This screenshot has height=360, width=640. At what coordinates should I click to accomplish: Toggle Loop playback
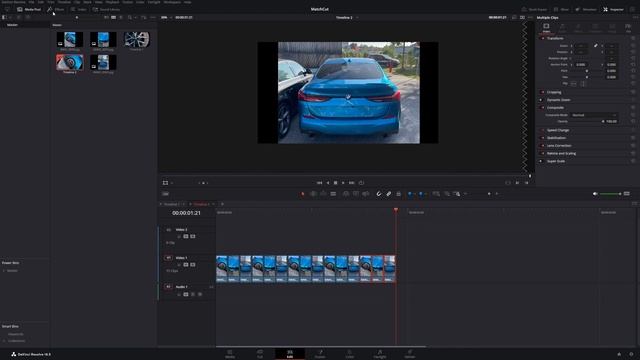(x=361, y=183)
